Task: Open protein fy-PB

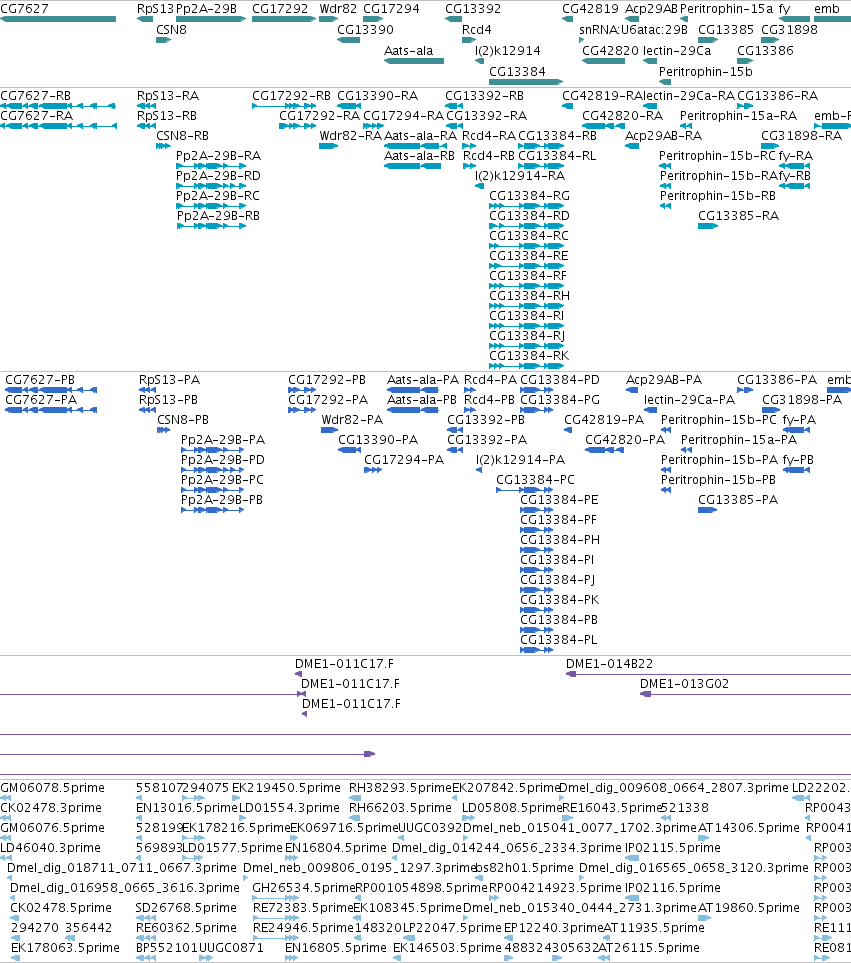Action: [798, 460]
